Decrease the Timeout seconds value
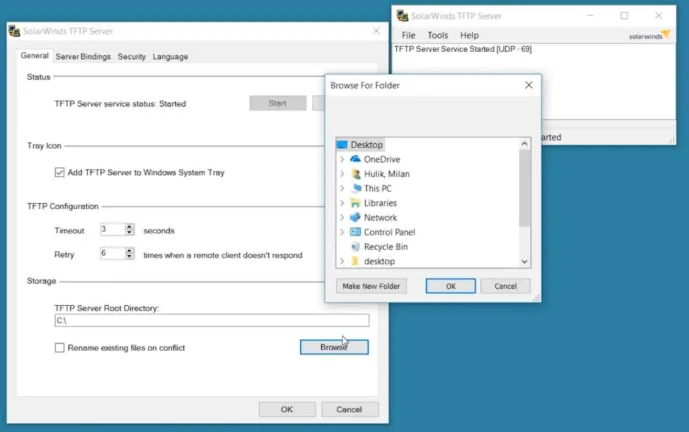The image size is (689, 432). 129,232
